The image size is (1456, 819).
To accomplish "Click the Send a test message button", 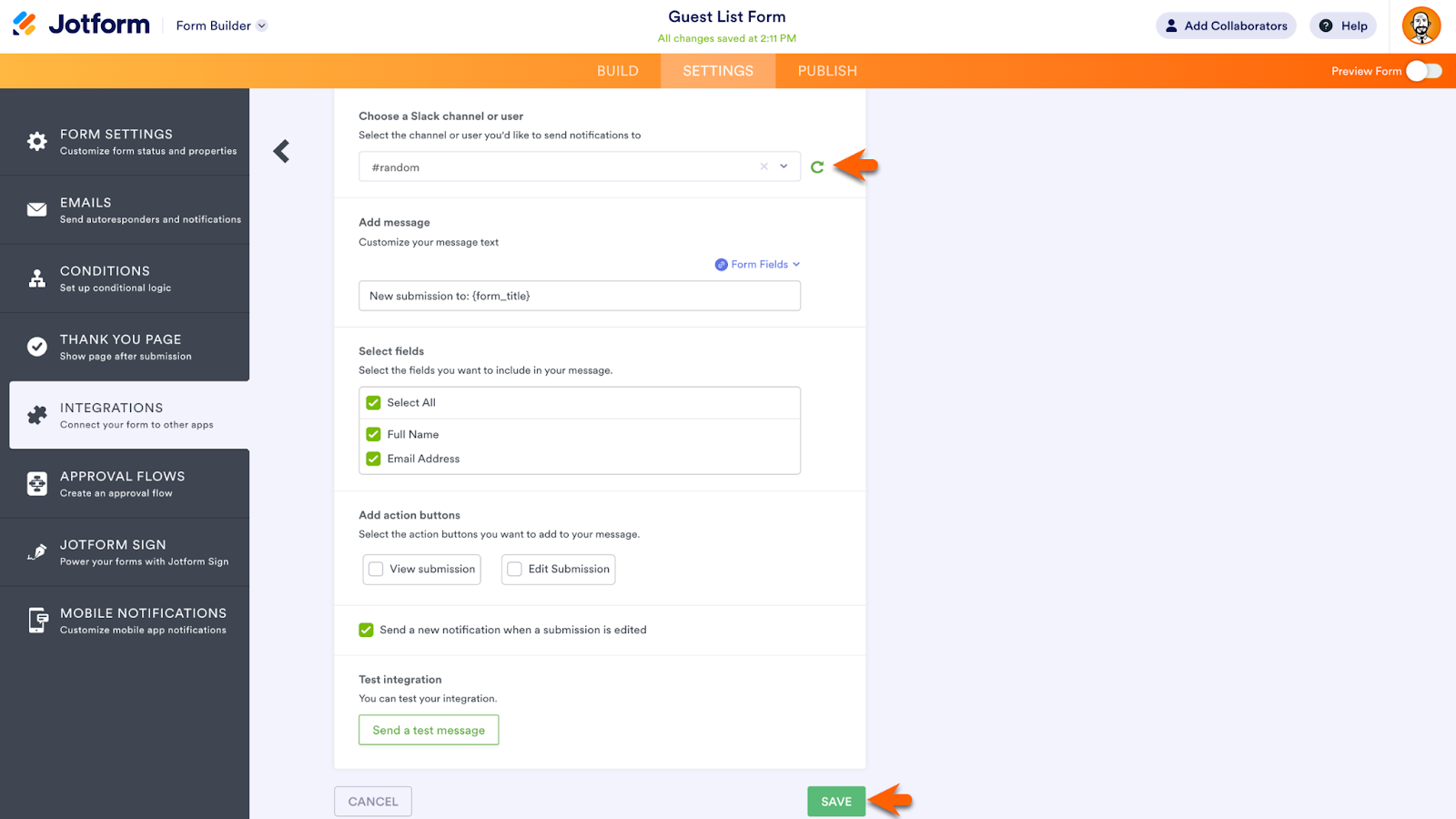I will [x=429, y=730].
